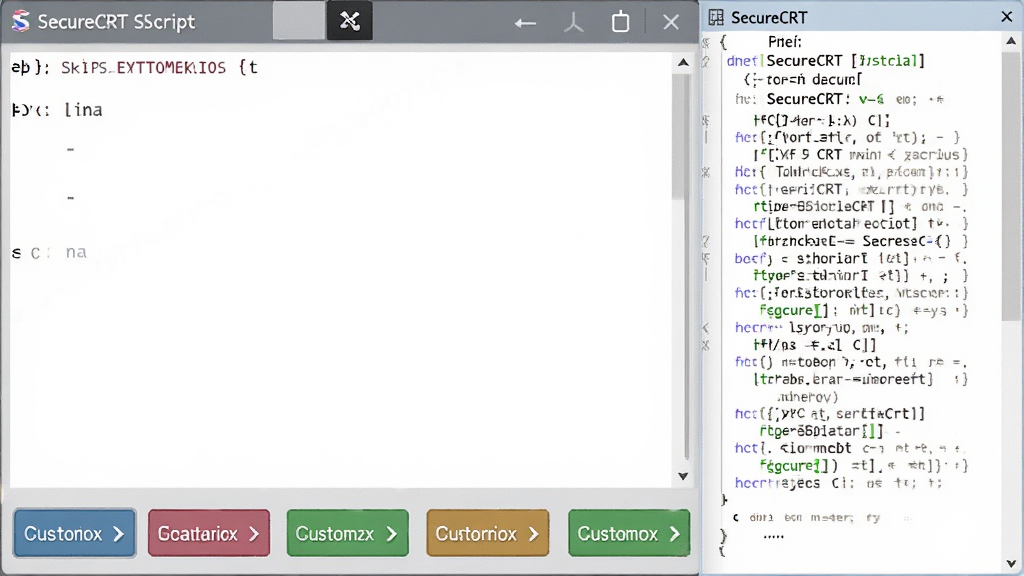Click the SecureCRT panel scrollbar thumb
1024x576 pixels.
(x=1011, y=186)
